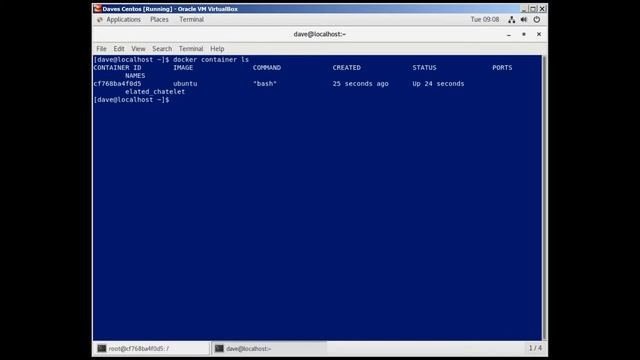The width and height of the screenshot is (640, 360).
Task: Click terminal icon beside root@cf768ba4f0d5 entry
Action: pyautogui.click(x=102, y=349)
